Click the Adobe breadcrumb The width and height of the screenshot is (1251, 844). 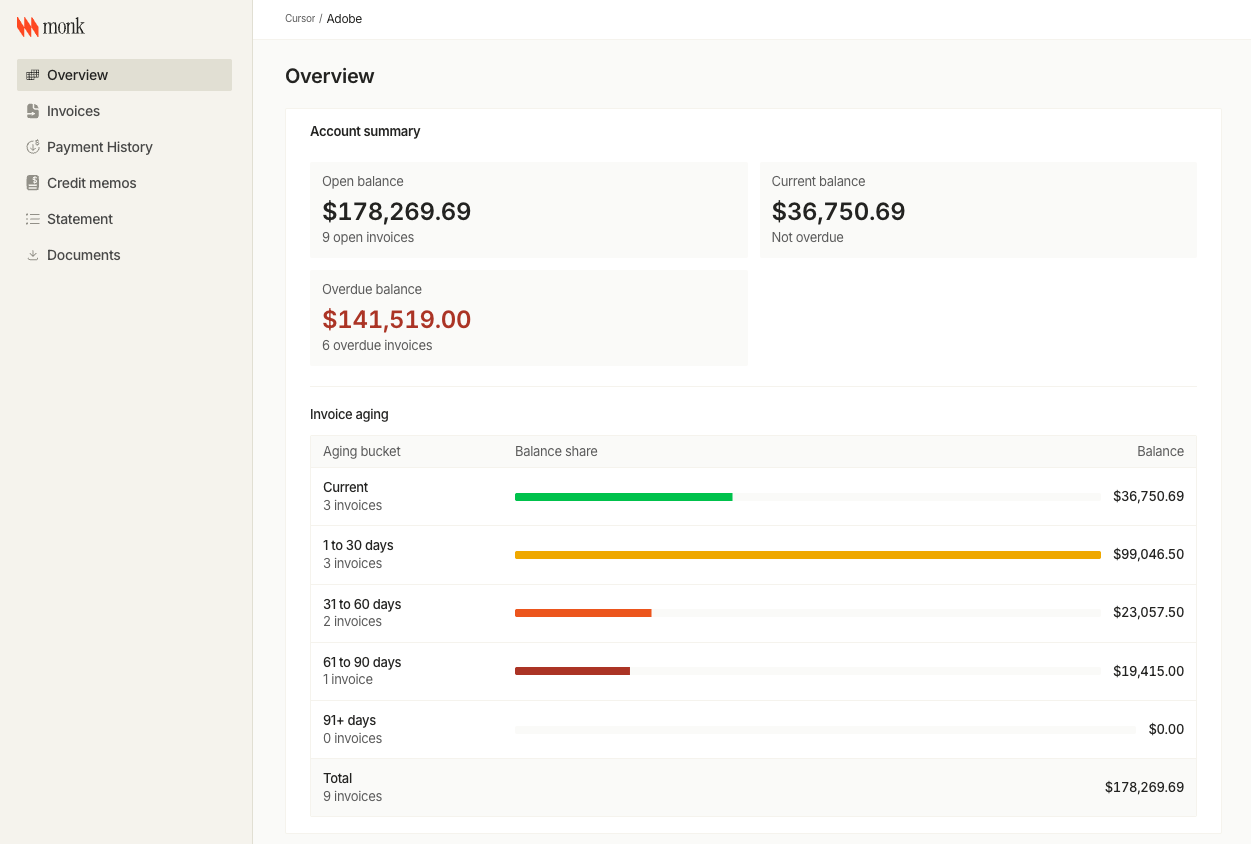click(x=344, y=19)
